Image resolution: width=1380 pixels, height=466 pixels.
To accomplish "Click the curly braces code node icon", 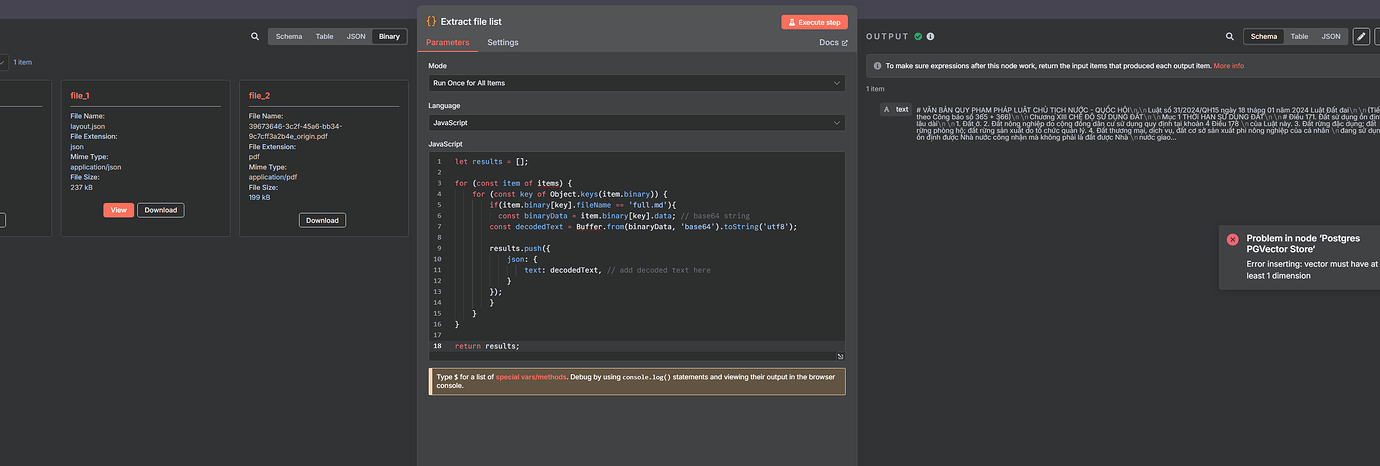I will coord(431,21).
